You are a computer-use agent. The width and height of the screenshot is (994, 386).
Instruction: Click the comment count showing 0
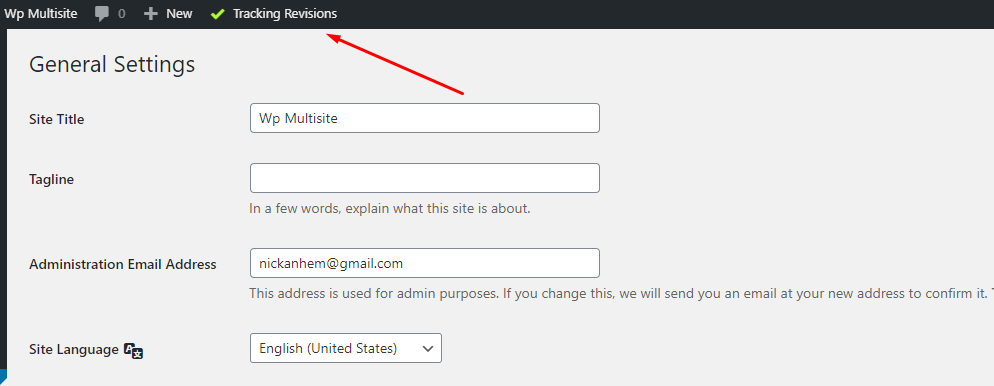[x=121, y=13]
